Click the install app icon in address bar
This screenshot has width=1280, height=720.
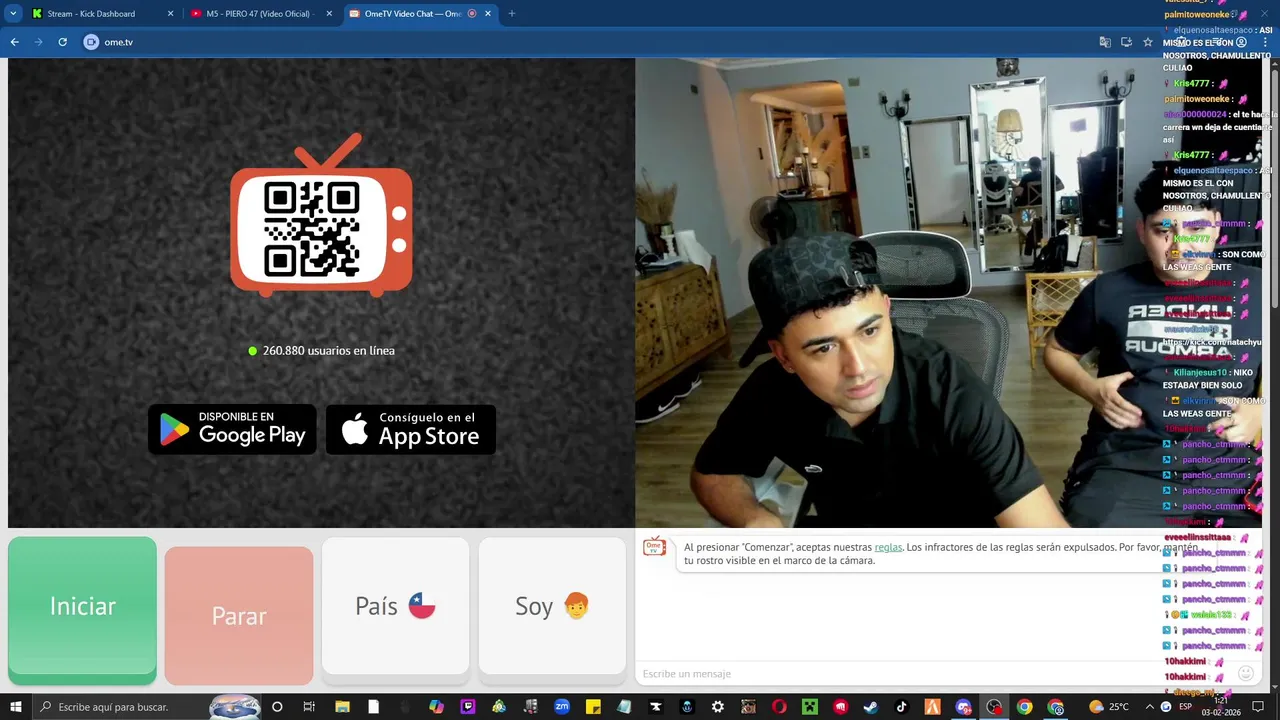(x=1126, y=42)
